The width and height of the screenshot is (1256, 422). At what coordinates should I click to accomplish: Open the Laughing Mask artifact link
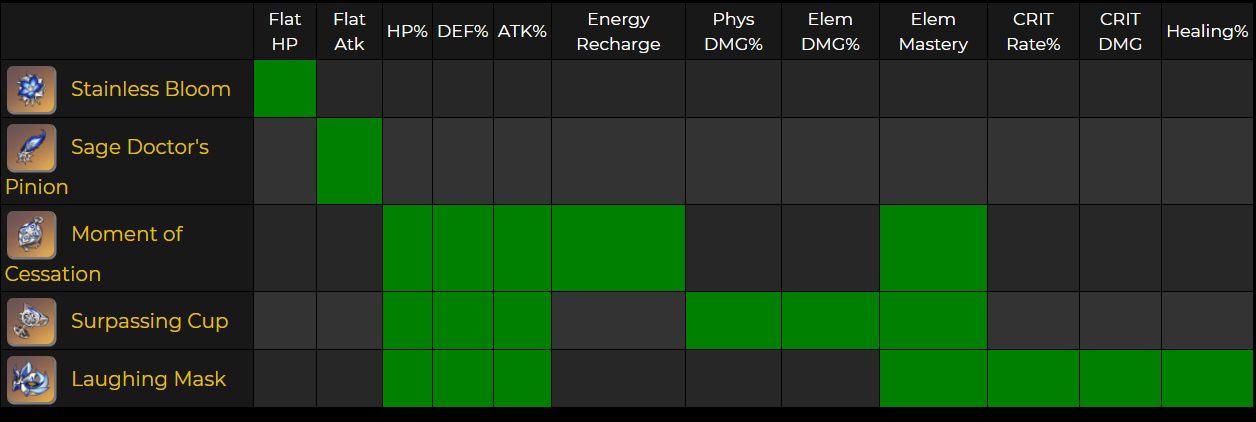click(148, 379)
